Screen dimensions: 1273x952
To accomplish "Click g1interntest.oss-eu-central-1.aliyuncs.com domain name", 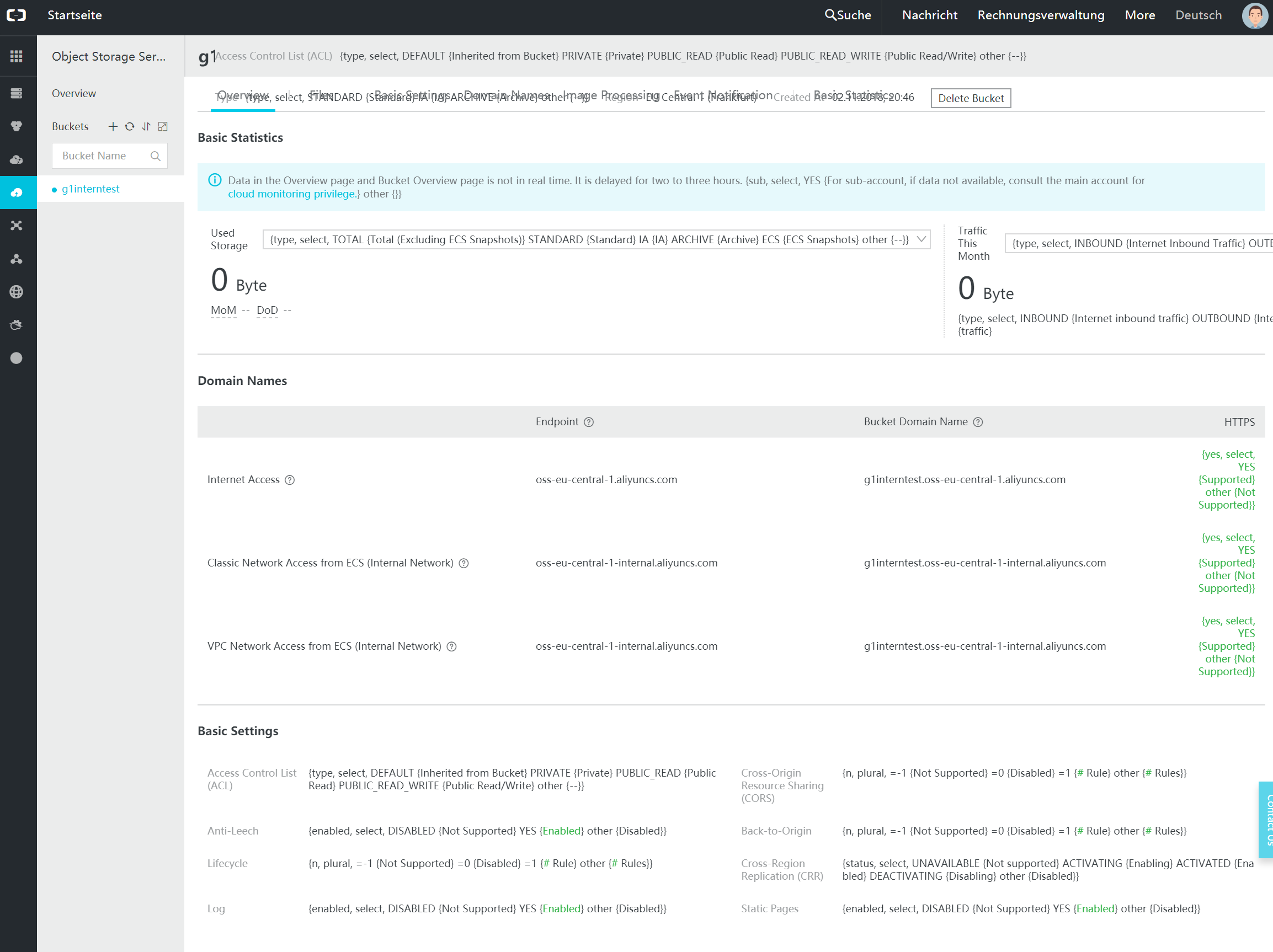I will [x=965, y=480].
